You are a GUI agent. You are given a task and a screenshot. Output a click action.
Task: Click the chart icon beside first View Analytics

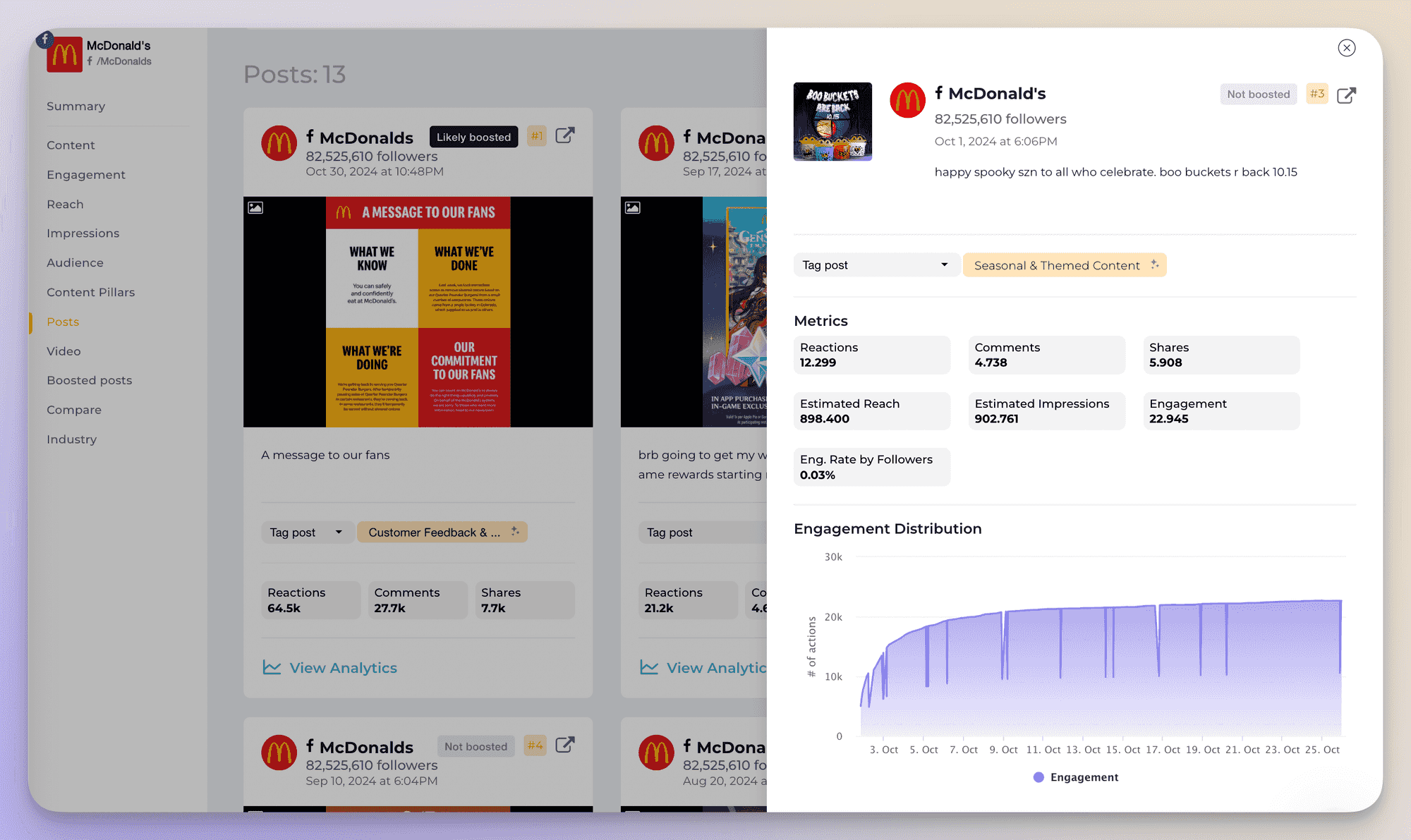(x=272, y=667)
